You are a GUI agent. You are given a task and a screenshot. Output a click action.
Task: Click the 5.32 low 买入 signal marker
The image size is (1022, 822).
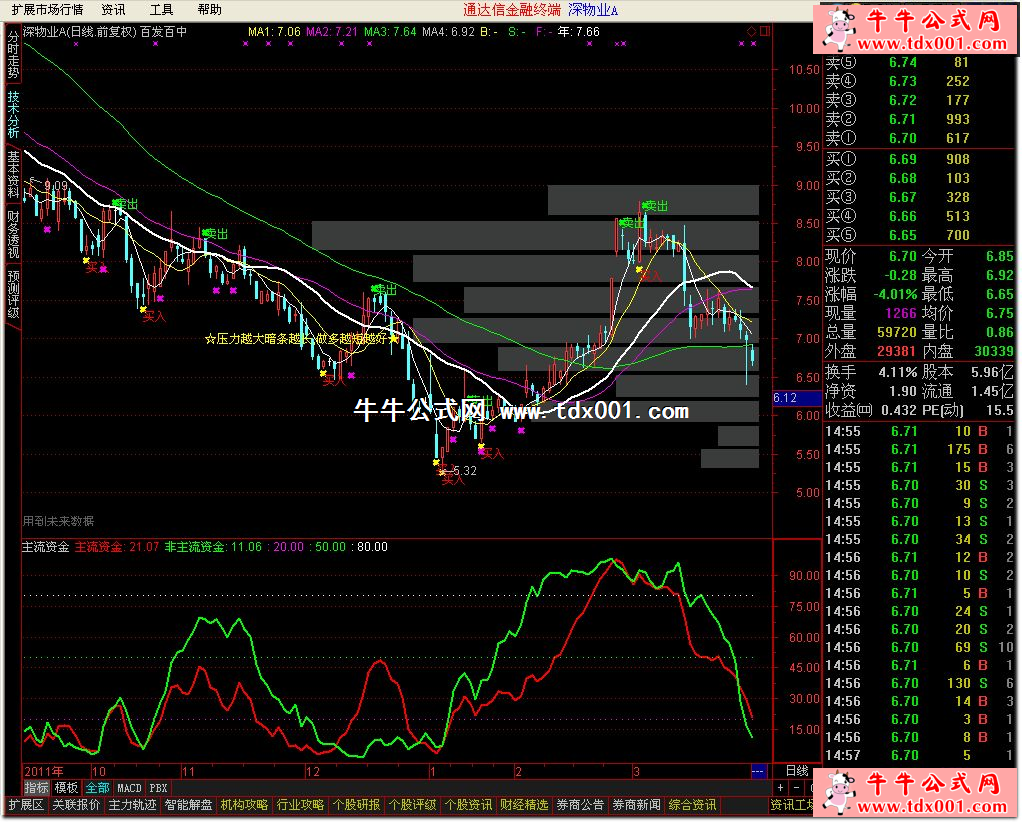pyautogui.click(x=452, y=479)
